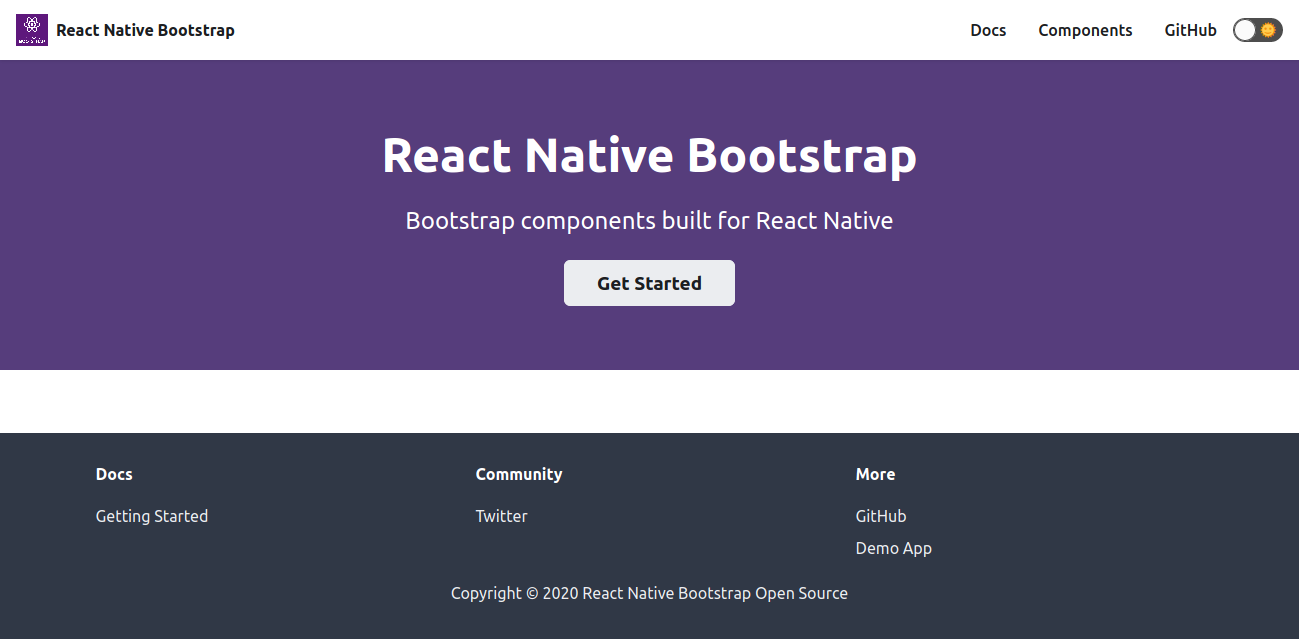Screen dimensions: 1299x639
Task: Open Docs from the top navigation bar
Action: 988,30
